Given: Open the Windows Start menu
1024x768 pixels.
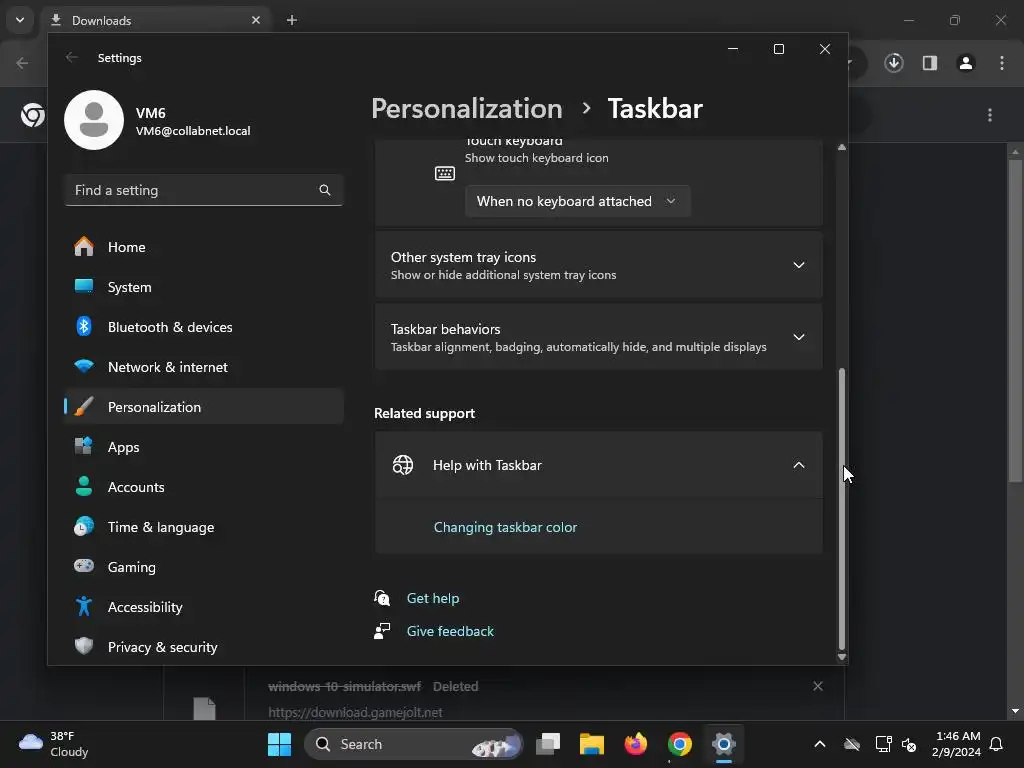Looking at the screenshot, I should [x=280, y=744].
